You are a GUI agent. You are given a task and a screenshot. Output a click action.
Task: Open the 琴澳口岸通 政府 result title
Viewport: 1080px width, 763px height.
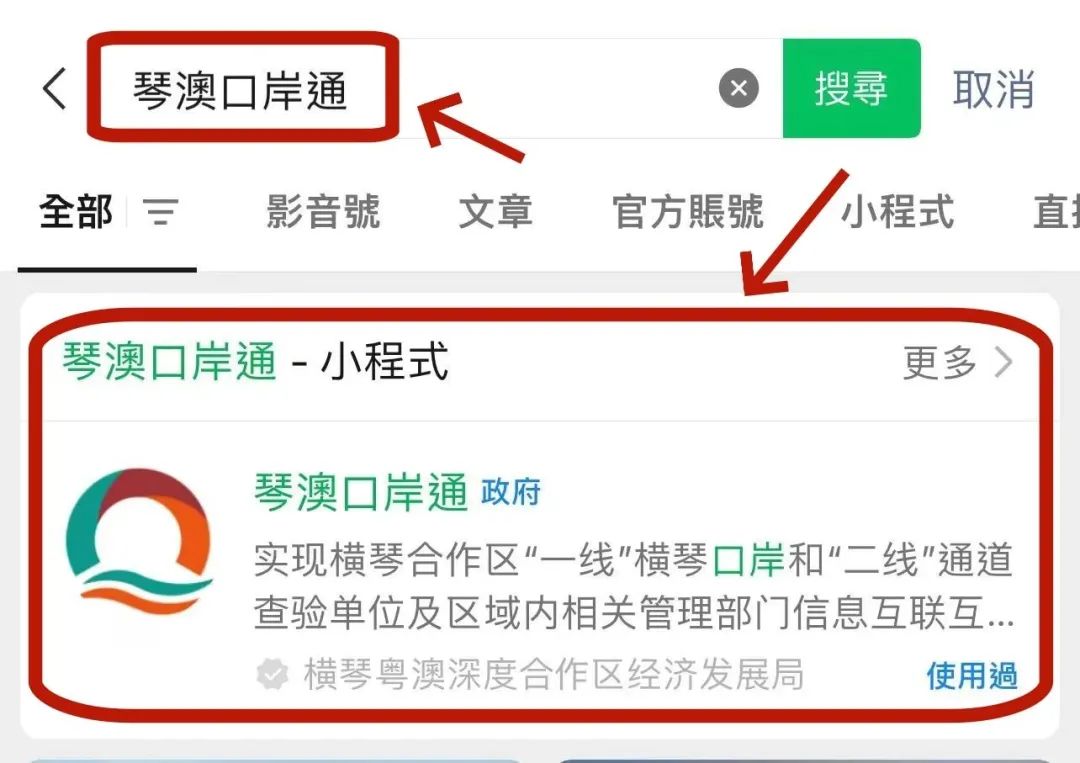(397, 492)
